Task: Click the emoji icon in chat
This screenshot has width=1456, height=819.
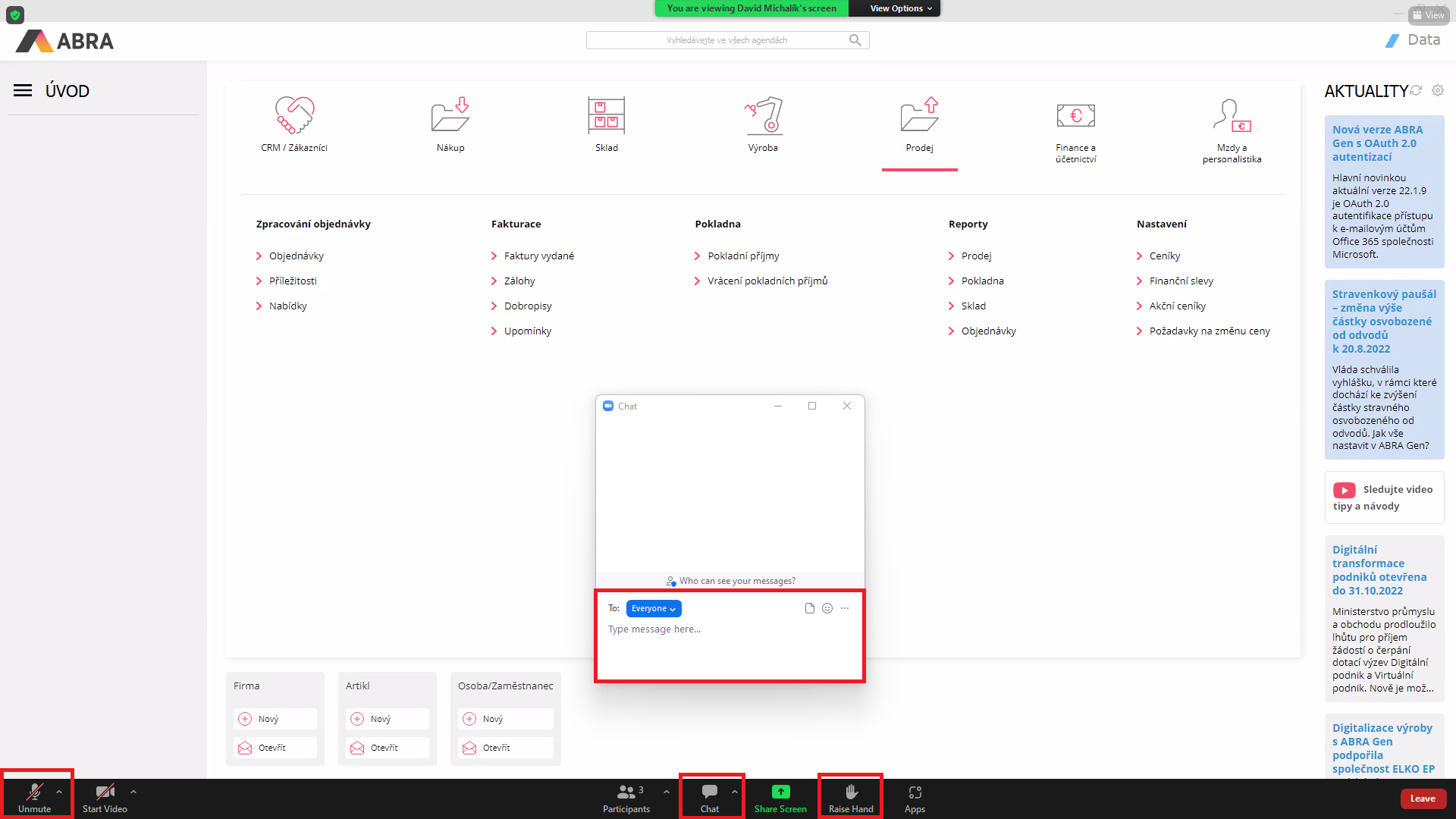Action: (x=827, y=608)
